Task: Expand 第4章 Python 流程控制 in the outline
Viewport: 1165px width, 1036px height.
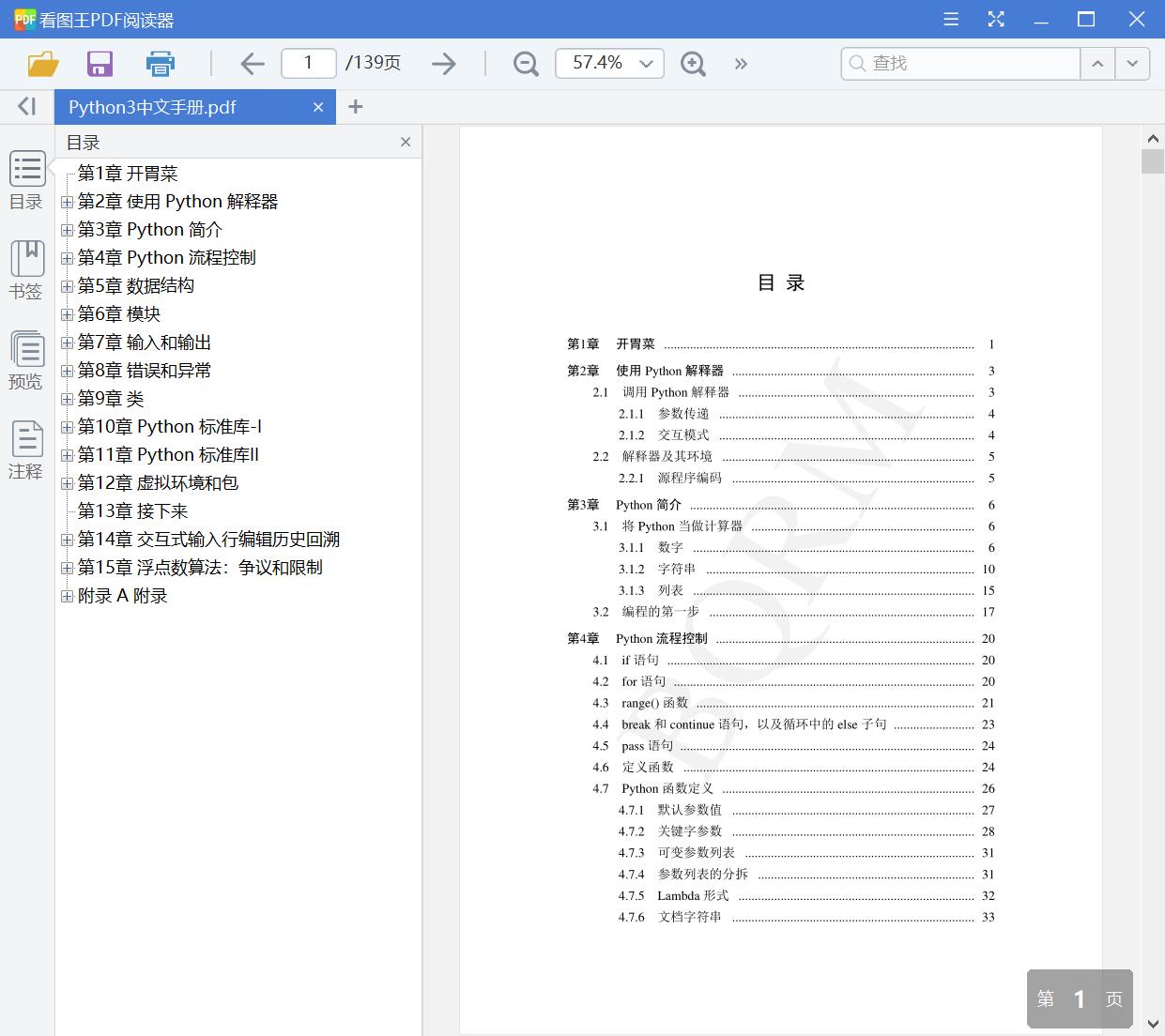Action: click(x=67, y=258)
